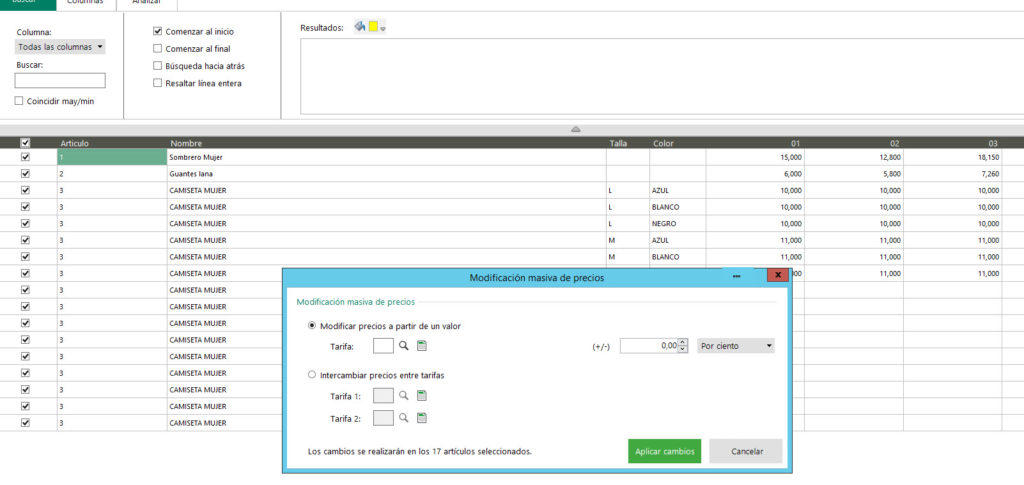Click the Artículo column header
The width and height of the screenshot is (1024, 485).
pyautogui.click(x=112, y=143)
